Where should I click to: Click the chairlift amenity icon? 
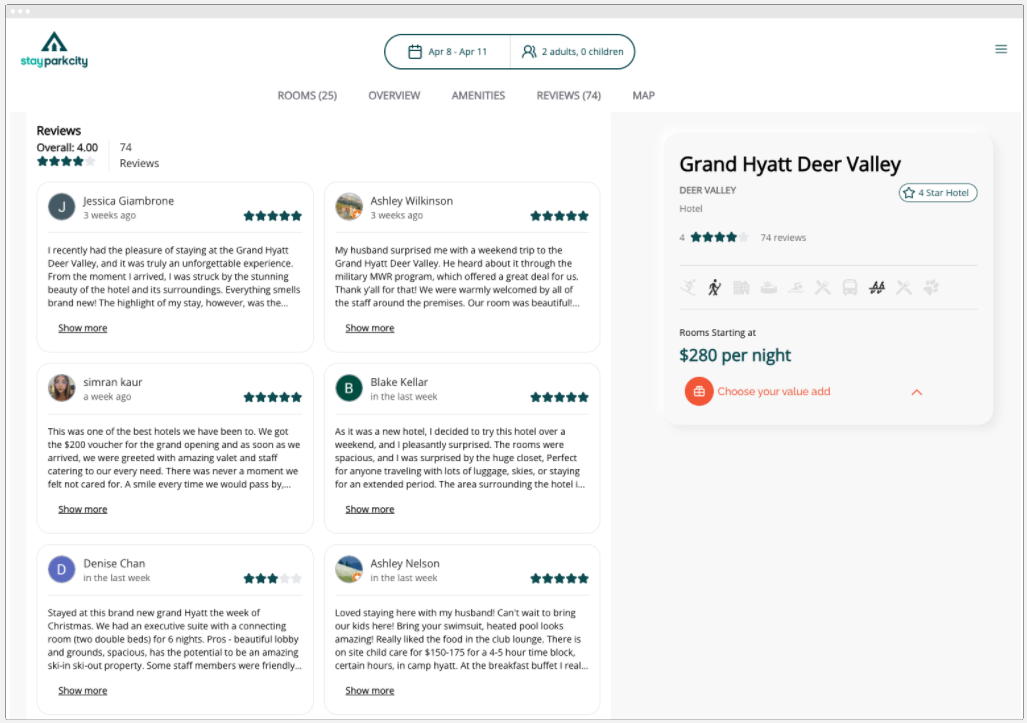click(x=877, y=287)
